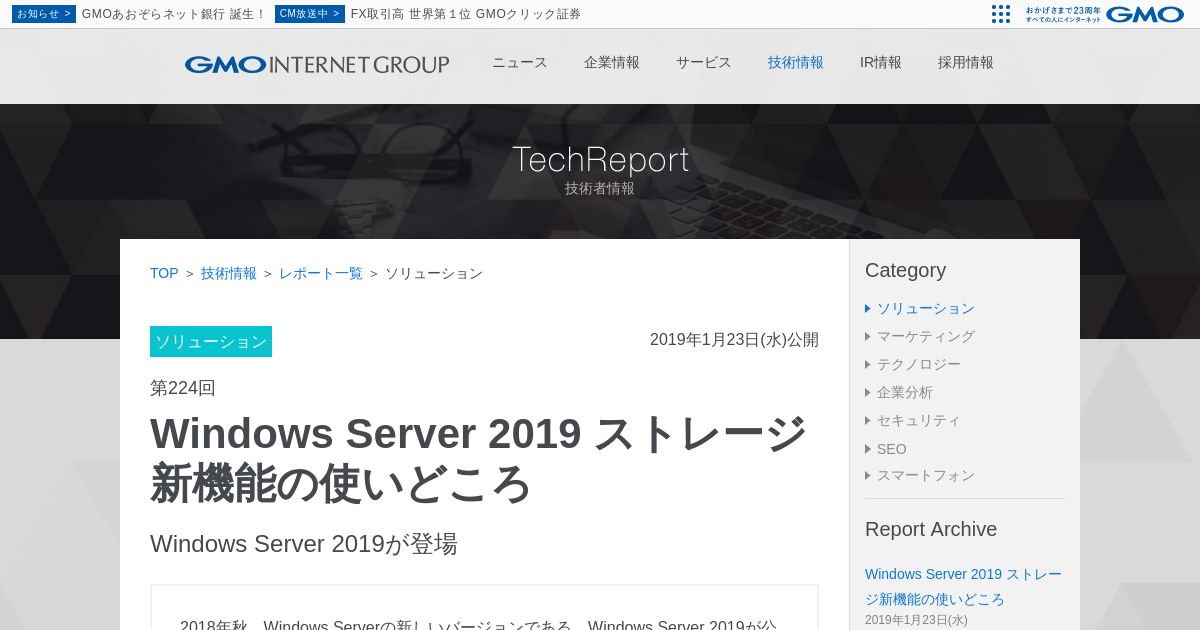
Task: Click the Report Archive sidebar heading
Action: coord(931,529)
